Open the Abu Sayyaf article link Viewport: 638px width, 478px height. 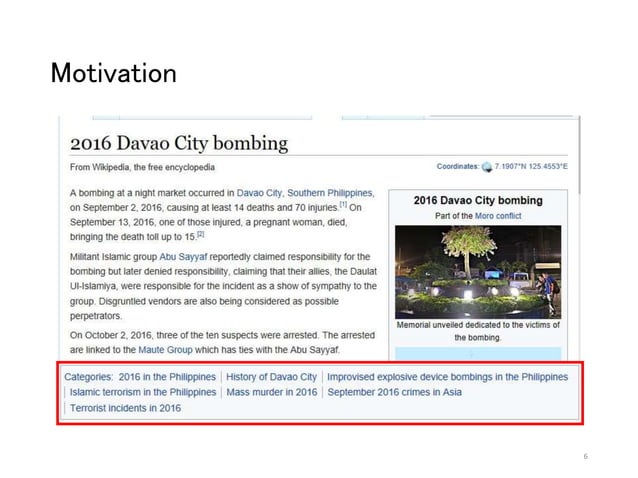click(x=183, y=257)
